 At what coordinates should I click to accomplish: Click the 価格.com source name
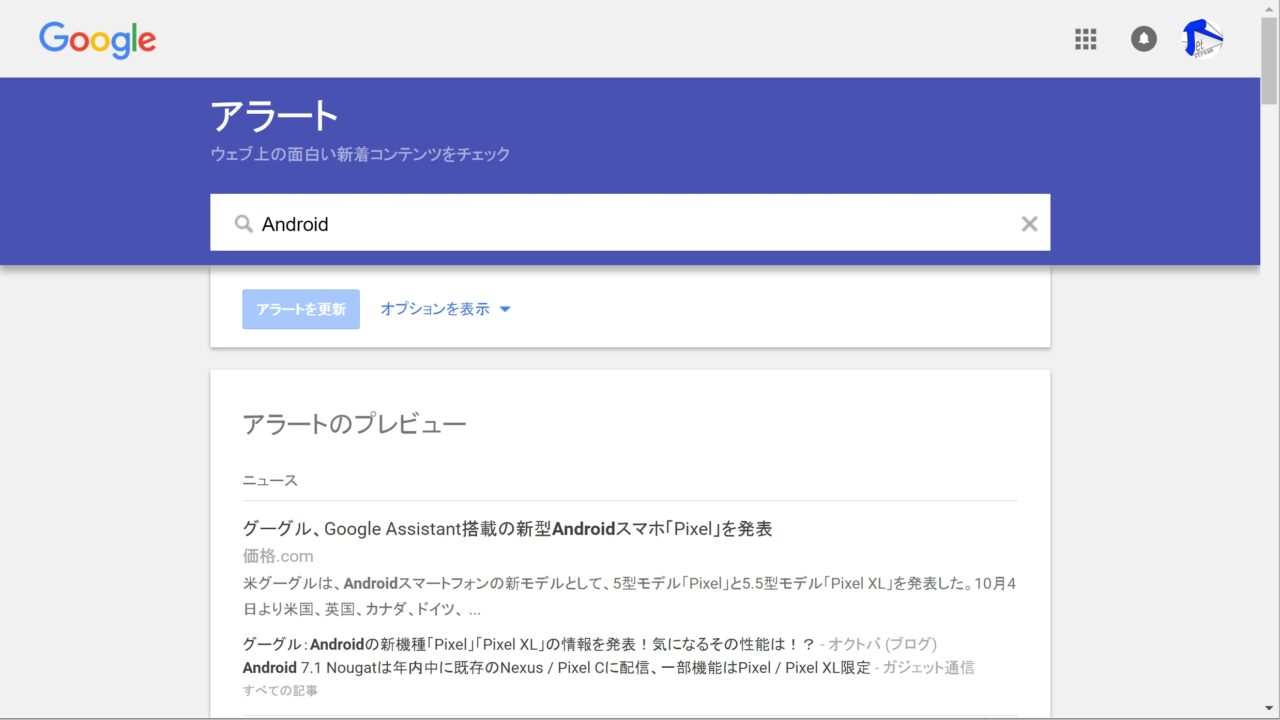278,556
